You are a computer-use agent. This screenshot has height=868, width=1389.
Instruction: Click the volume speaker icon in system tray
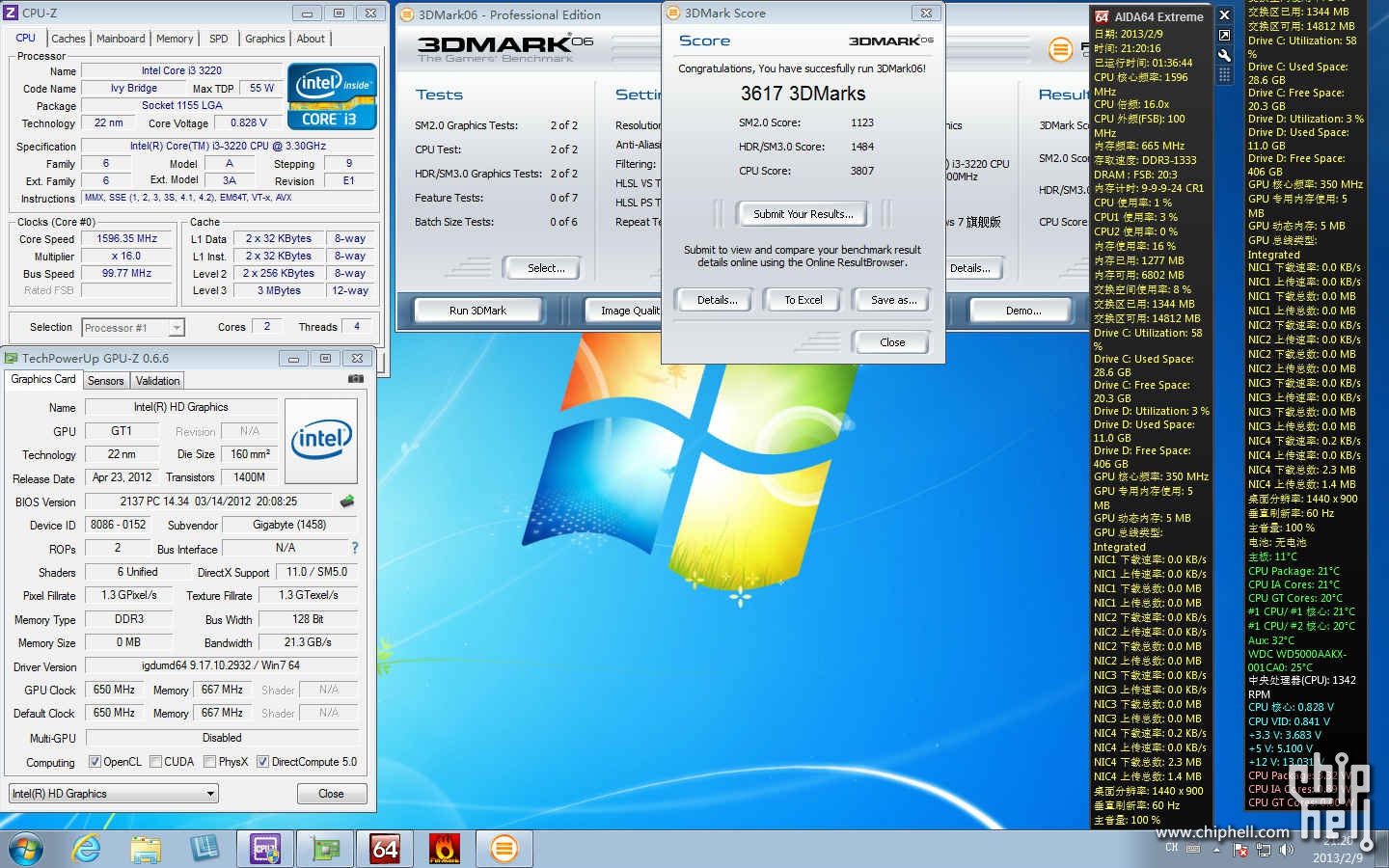click(1285, 850)
